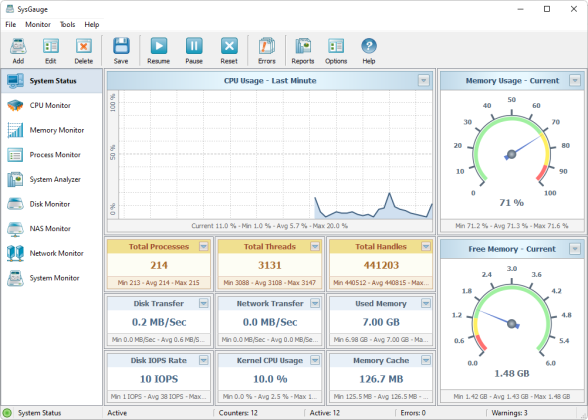Click 'Errors: 0' in the status bar
588x420 pixels.
click(413, 413)
